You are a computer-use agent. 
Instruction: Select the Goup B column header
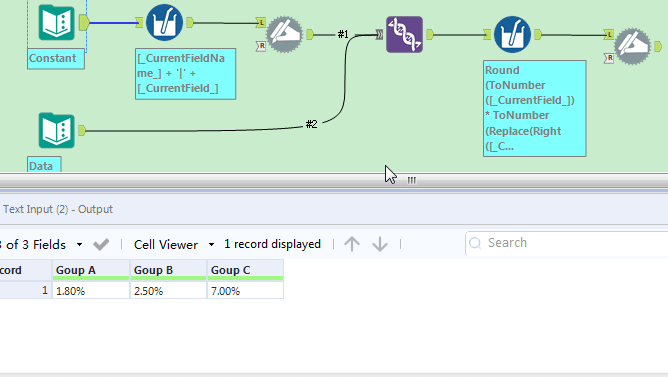coord(169,270)
